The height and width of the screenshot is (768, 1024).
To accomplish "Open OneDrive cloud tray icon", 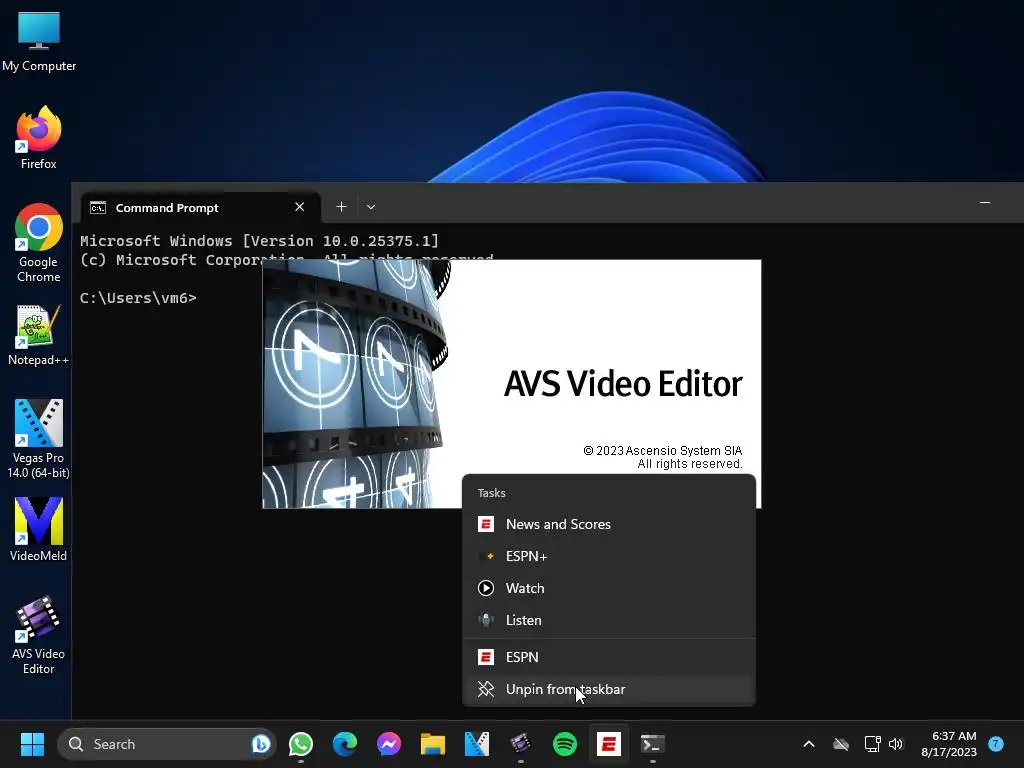I will 841,744.
